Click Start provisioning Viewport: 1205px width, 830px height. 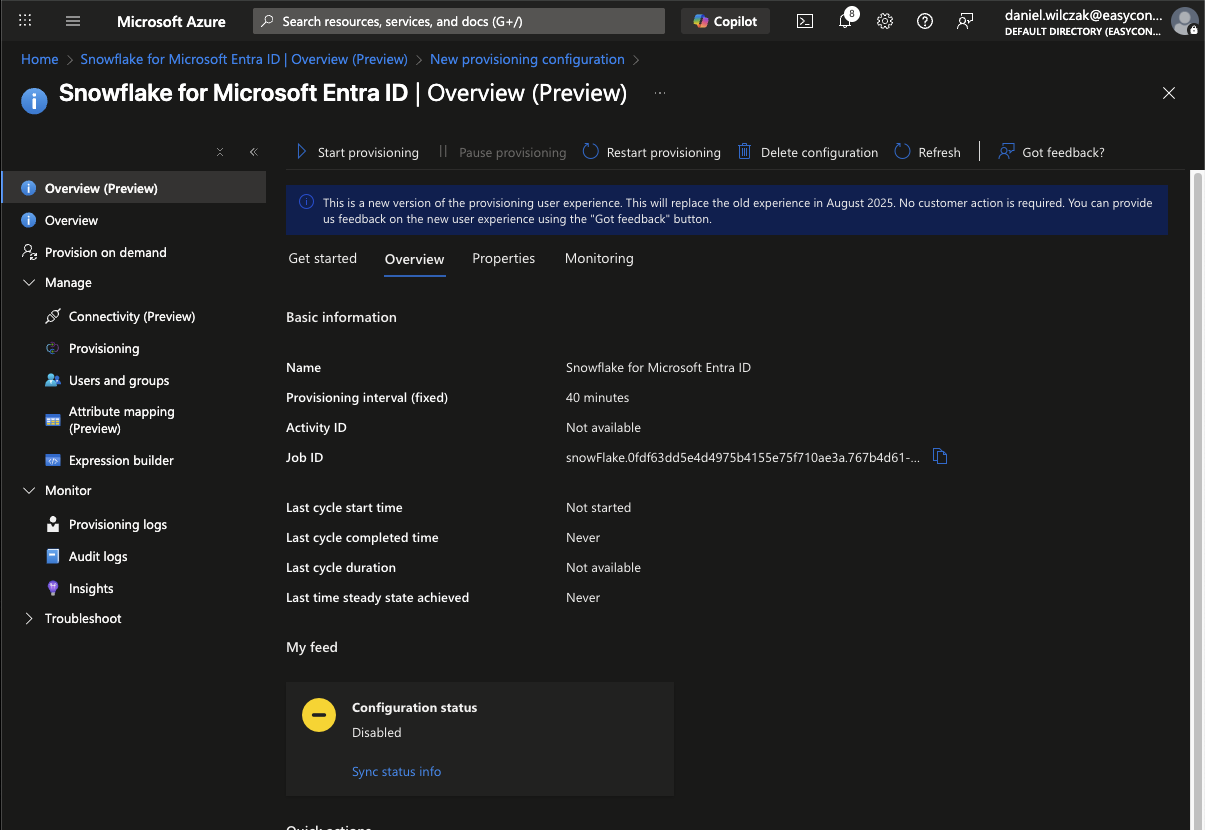click(x=357, y=152)
